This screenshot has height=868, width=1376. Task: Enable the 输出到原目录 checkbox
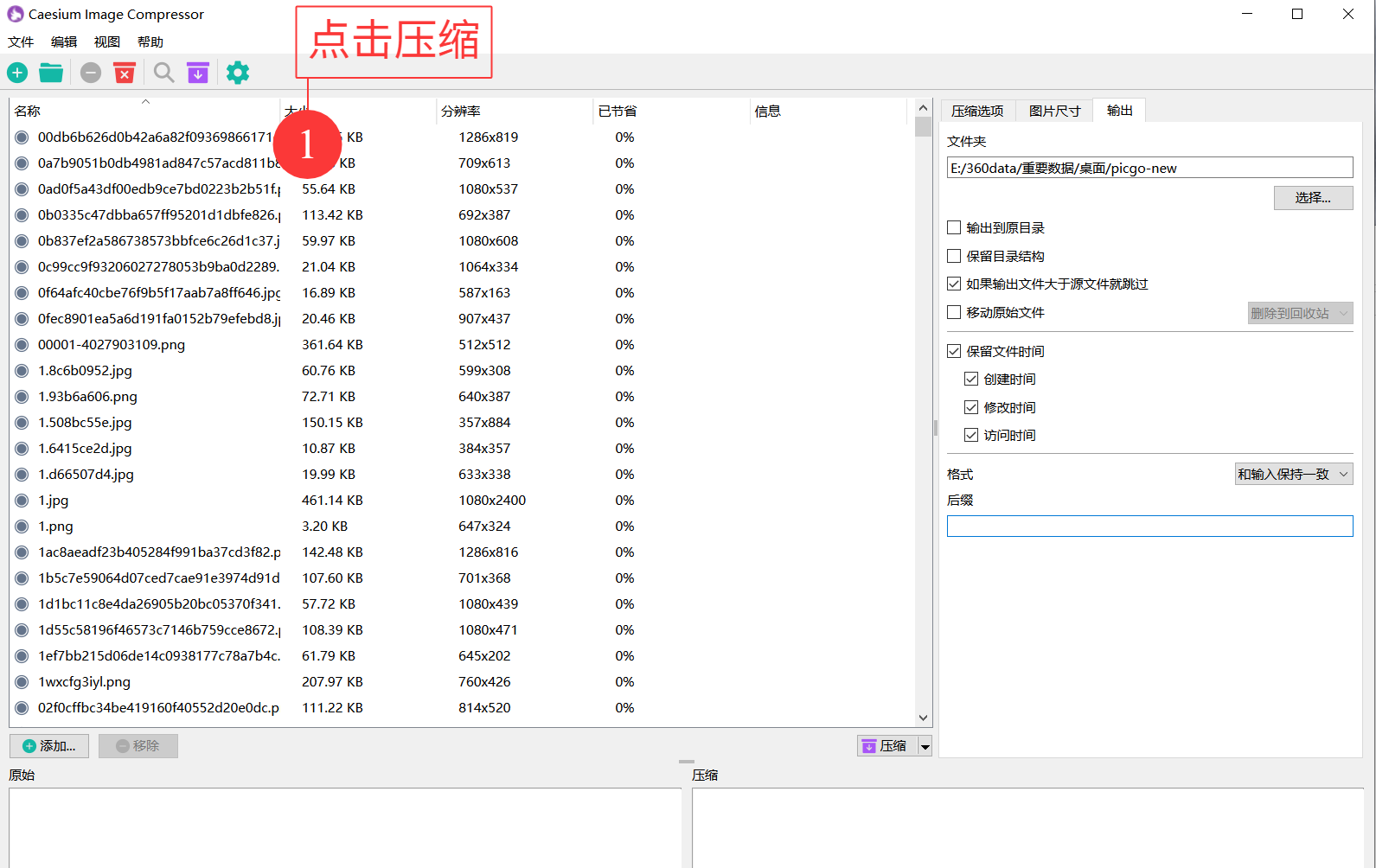point(954,228)
